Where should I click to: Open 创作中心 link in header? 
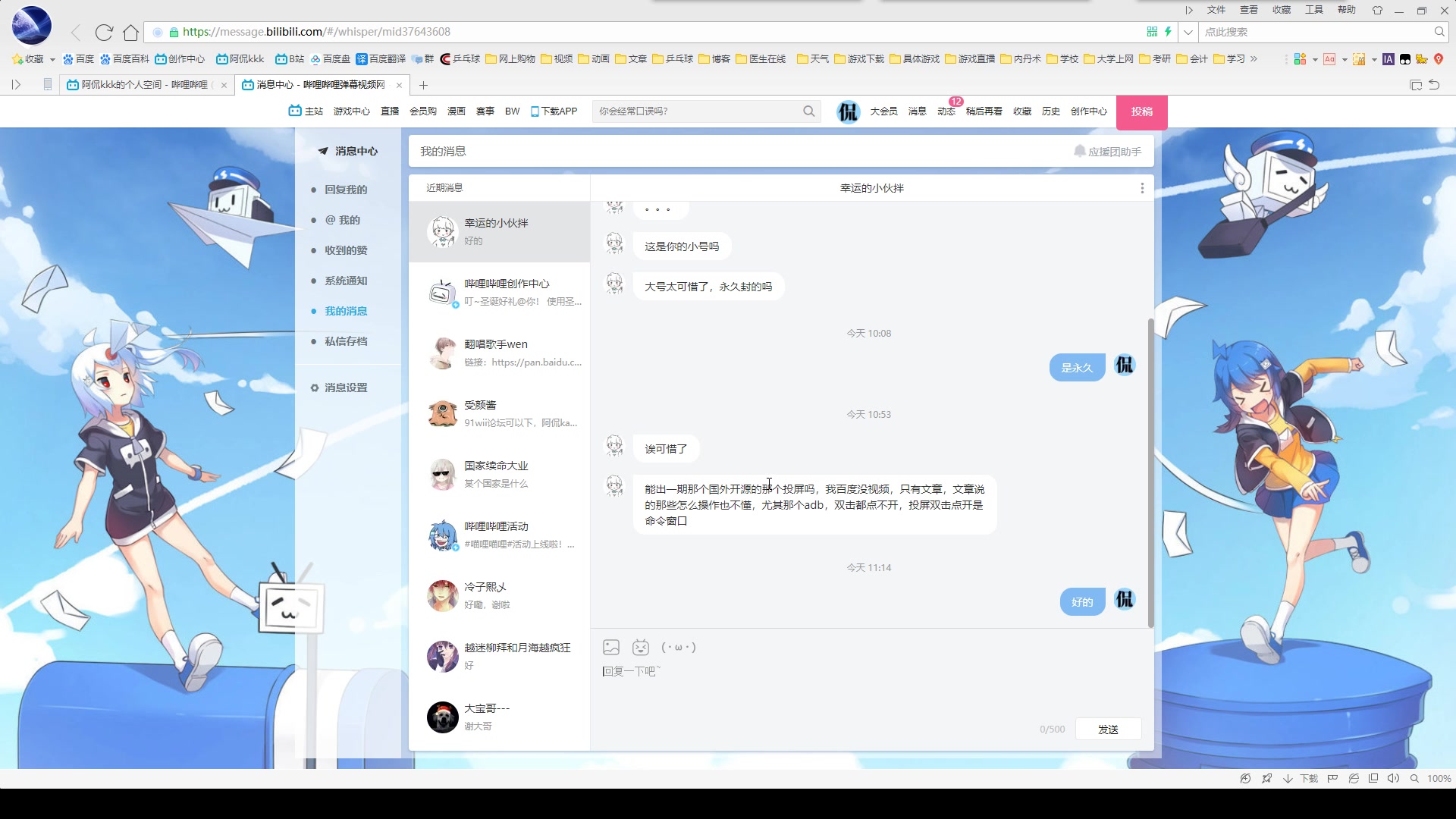pyautogui.click(x=1089, y=111)
